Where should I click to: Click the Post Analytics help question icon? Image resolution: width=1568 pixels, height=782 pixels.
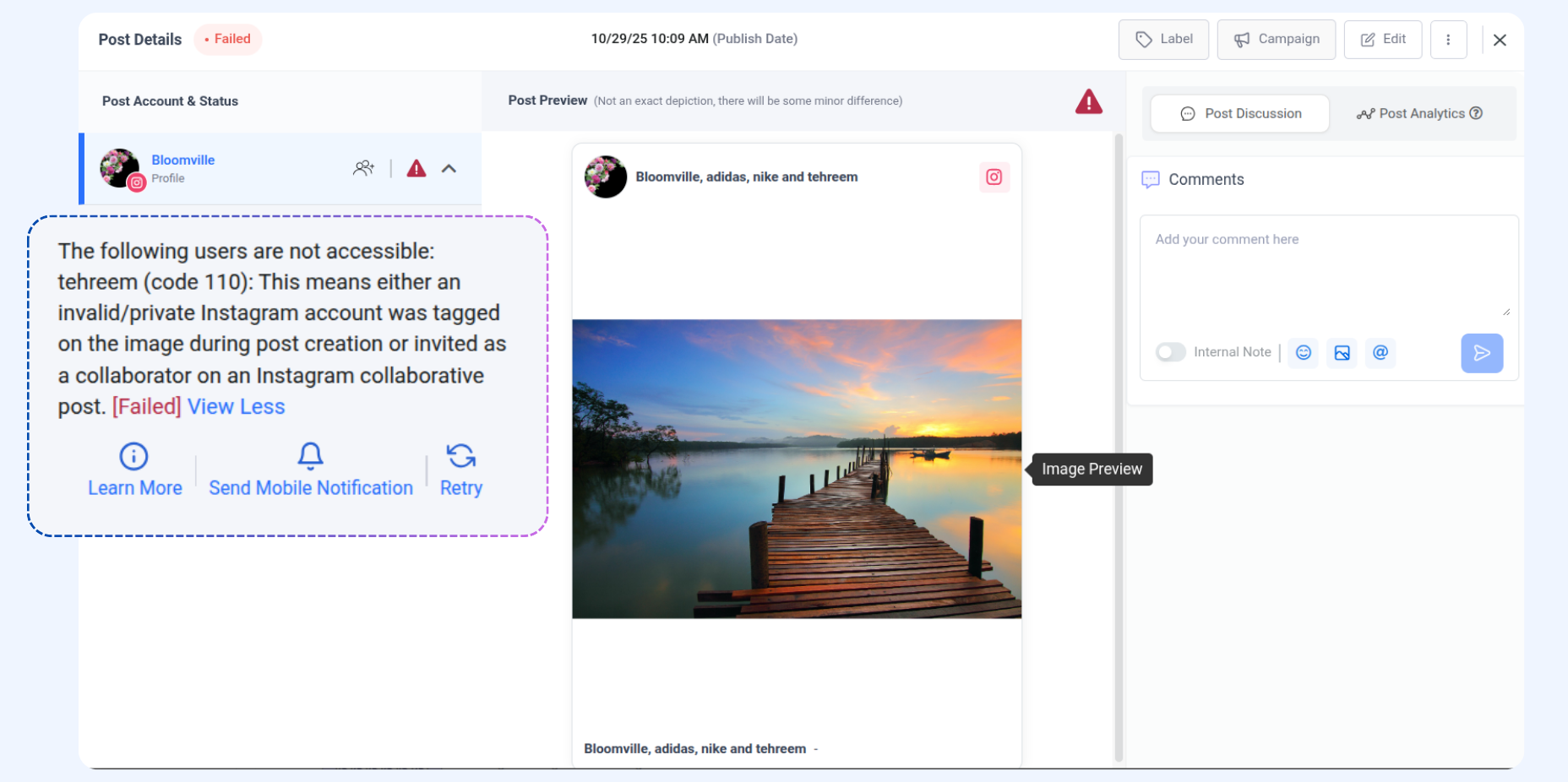click(x=1476, y=113)
